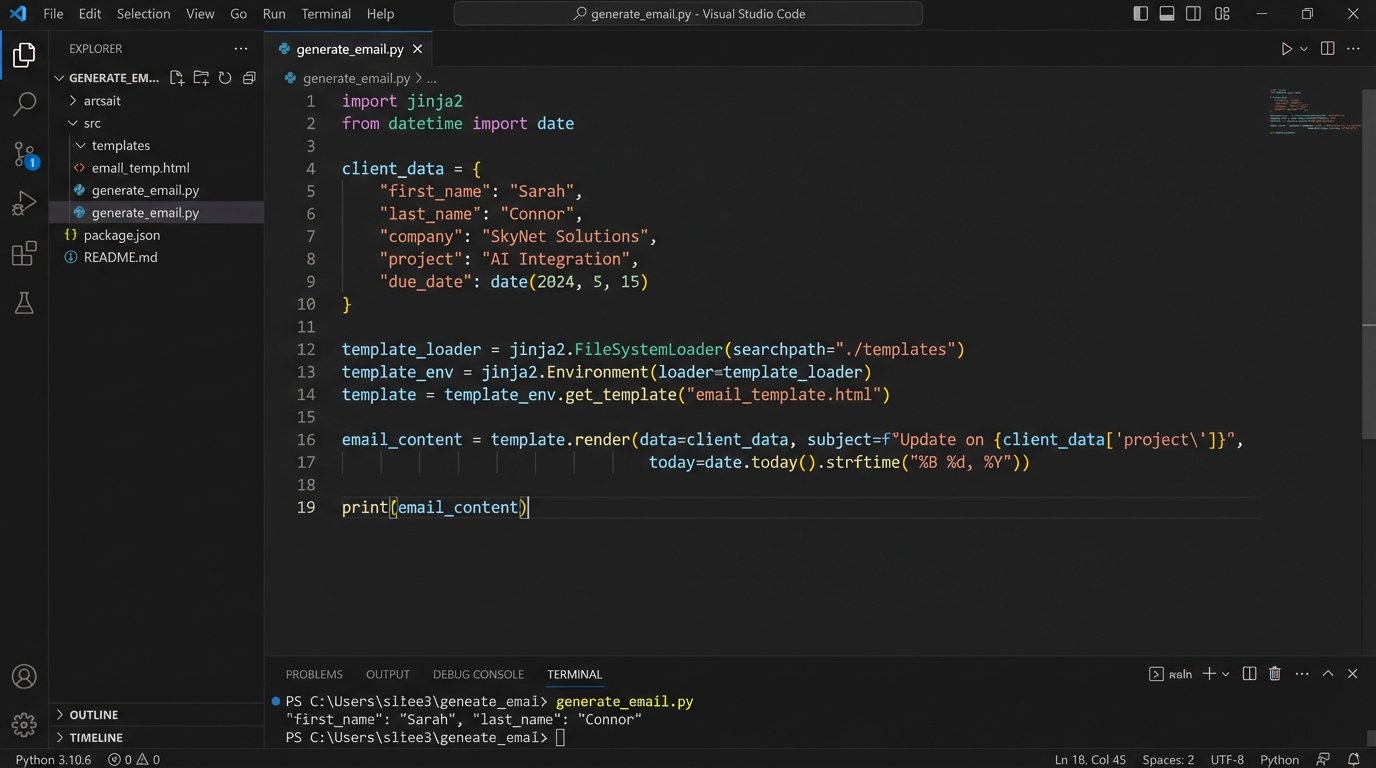This screenshot has height=768, width=1376.
Task: Switch to the PROBLEMS tab
Action: pyautogui.click(x=314, y=675)
